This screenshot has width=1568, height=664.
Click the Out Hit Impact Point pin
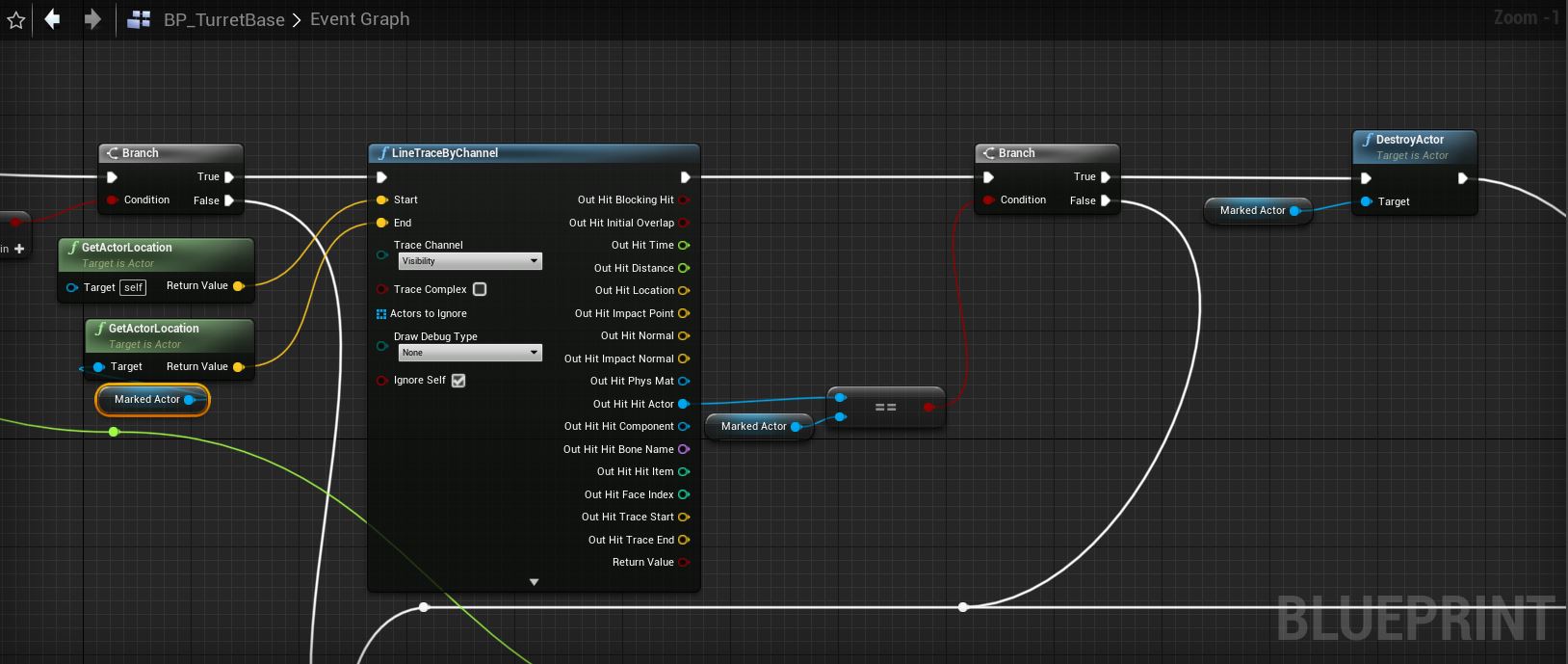click(684, 313)
